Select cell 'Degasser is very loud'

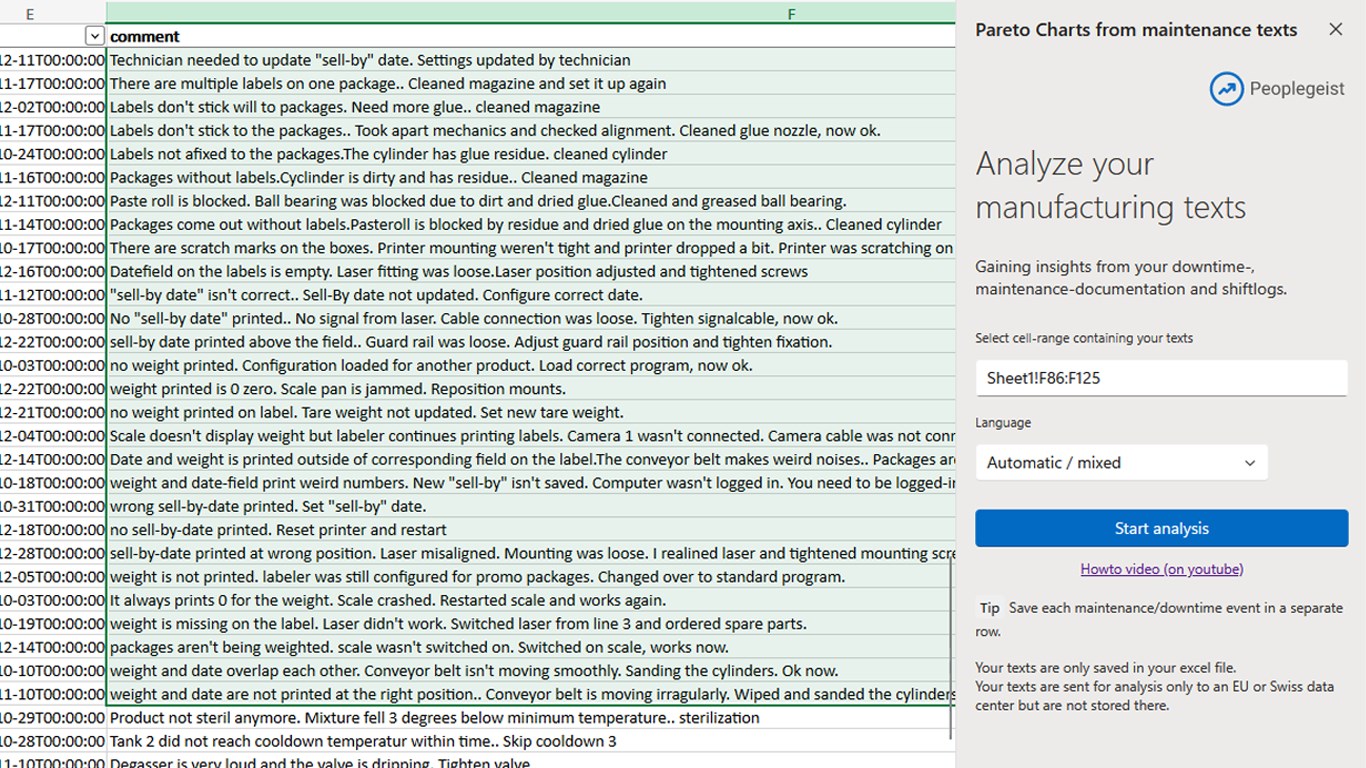click(x=531, y=762)
